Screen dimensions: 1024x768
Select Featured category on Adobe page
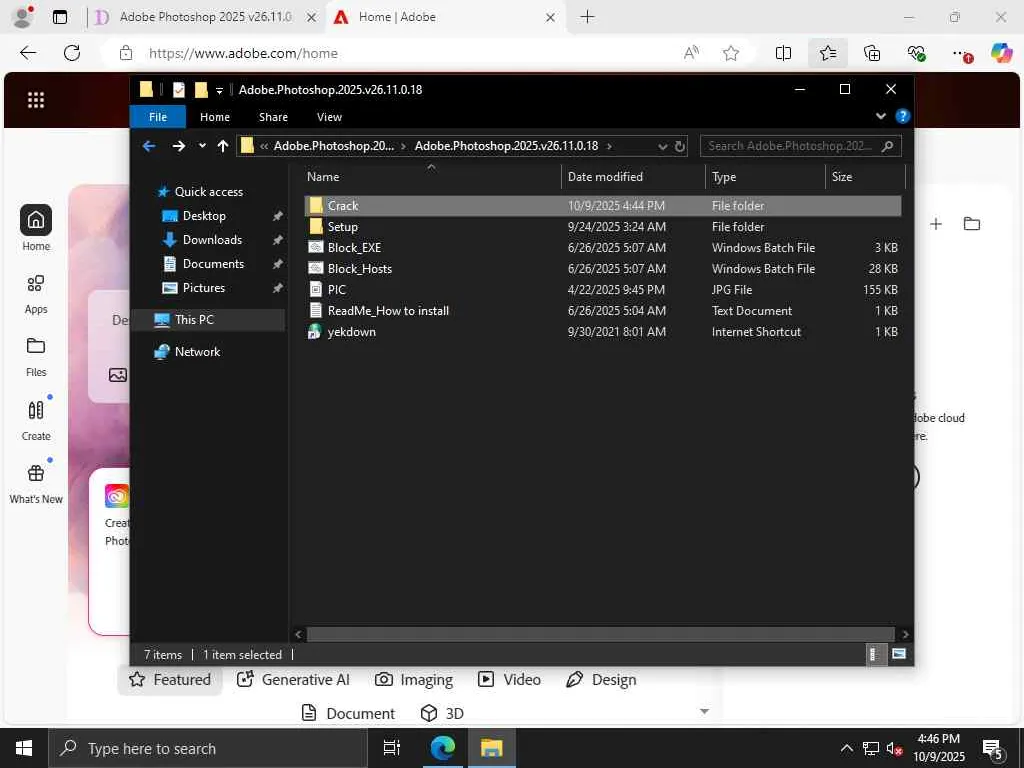tap(170, 679)
